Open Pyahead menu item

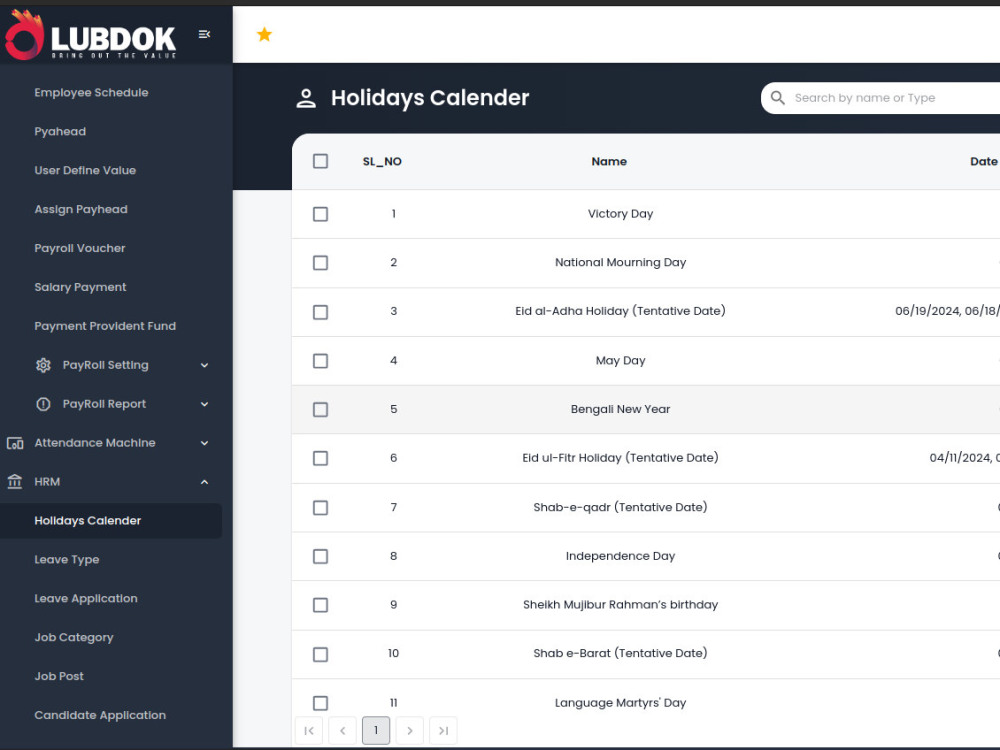[60, 131]
